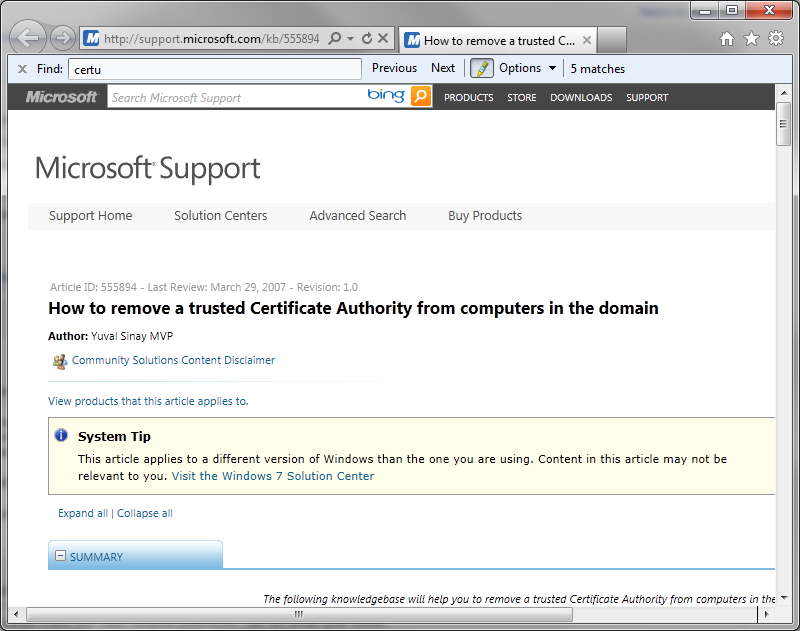This screenshot has width=800, height=631.
Task: Open Advanced Search navigation item
Action: pyautogui.click(x=358, y=216)
